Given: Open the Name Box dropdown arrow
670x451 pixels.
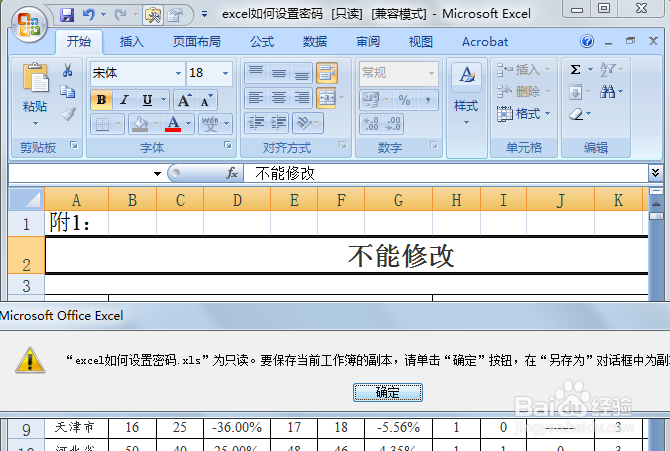Looking at the screenshot, I should click(x=157, y=174).
